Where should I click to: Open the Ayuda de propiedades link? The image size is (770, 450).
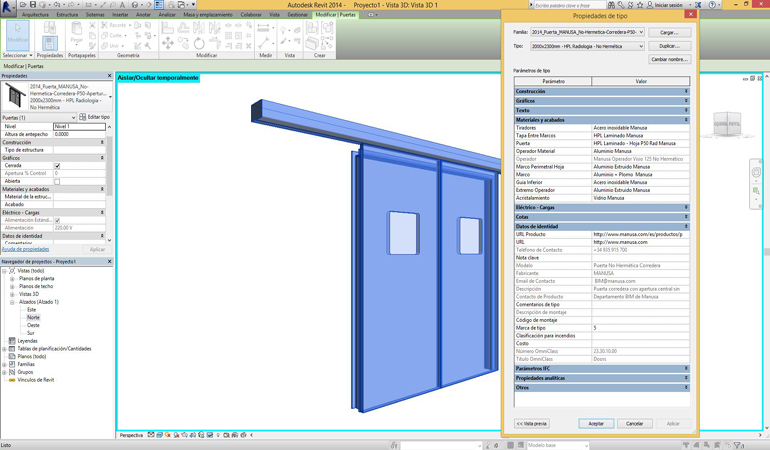coord(26,250)
